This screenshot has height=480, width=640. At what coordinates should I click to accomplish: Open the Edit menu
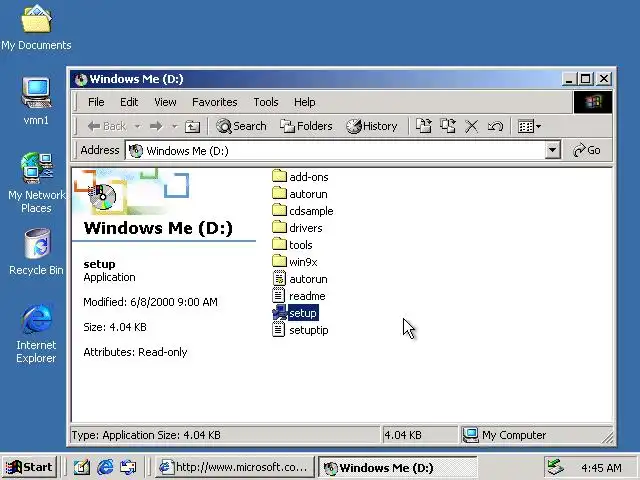click(x=129, y=102)
